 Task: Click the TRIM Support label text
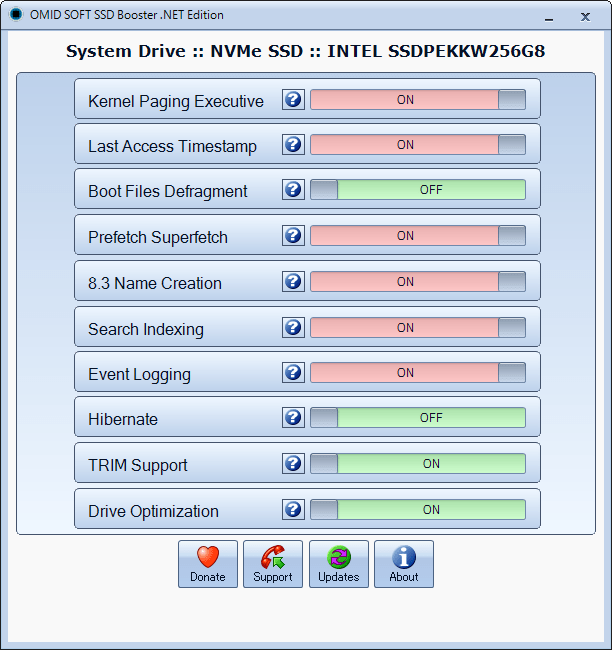138,466
